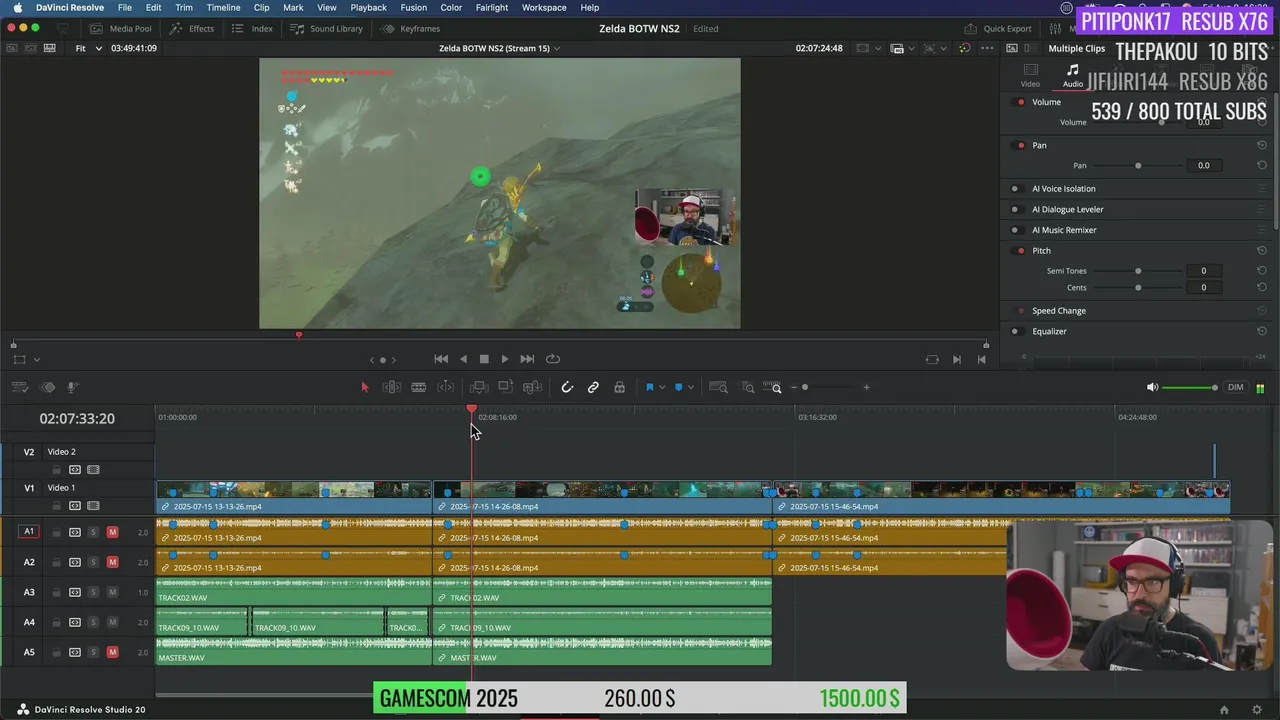
Task: Open the Video tab in Inspector
Action: 1030,76
